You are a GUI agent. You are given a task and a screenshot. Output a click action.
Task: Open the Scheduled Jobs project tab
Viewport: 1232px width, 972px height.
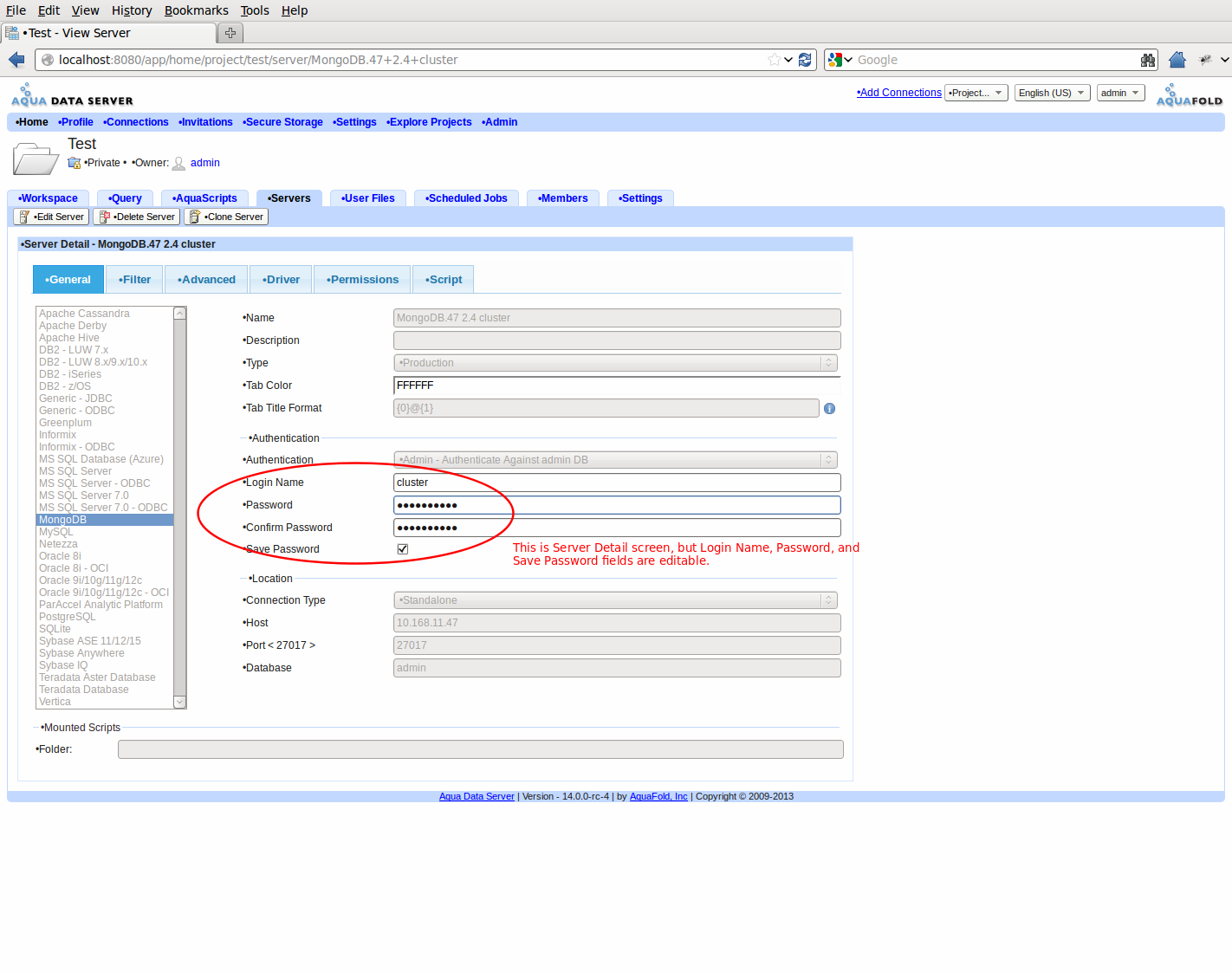pos(466,198)
